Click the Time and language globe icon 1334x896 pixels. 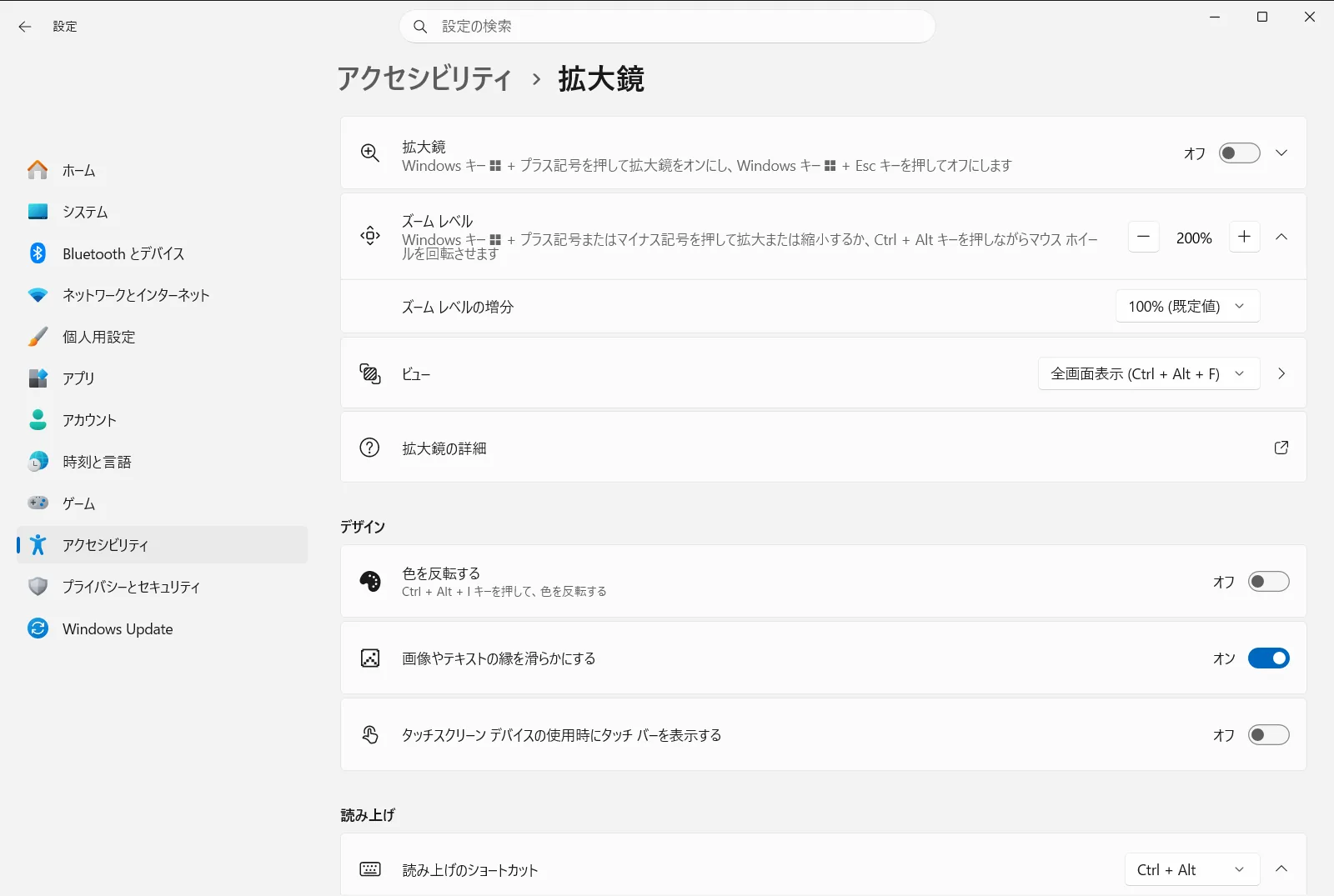(38, 462)
